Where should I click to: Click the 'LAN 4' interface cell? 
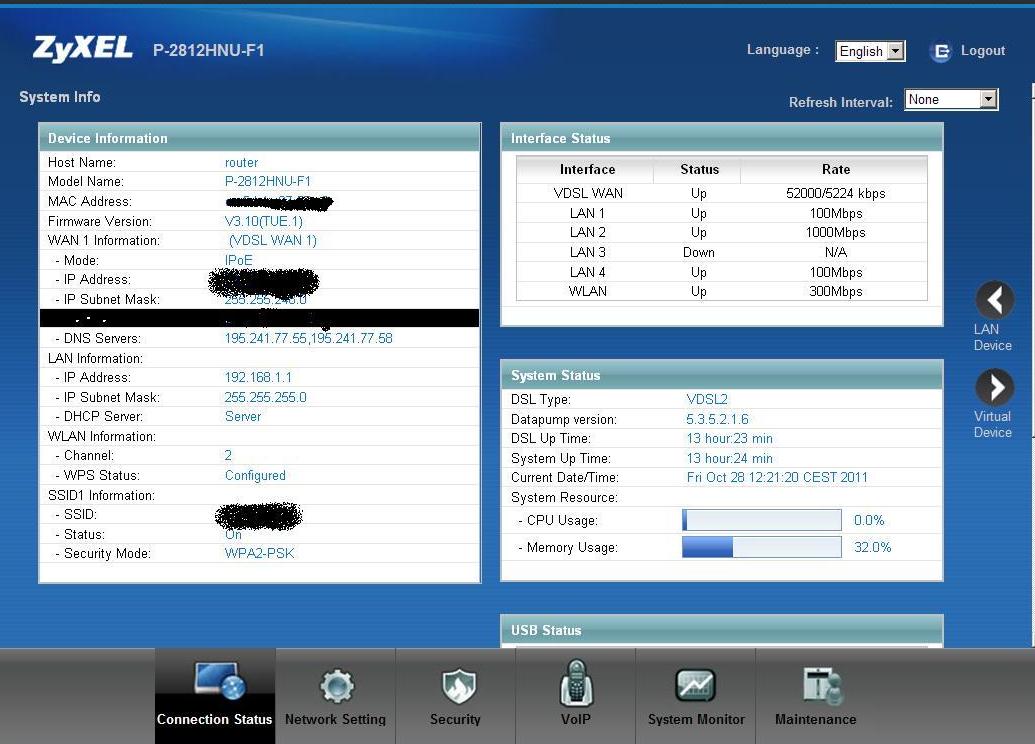[587, 272]
